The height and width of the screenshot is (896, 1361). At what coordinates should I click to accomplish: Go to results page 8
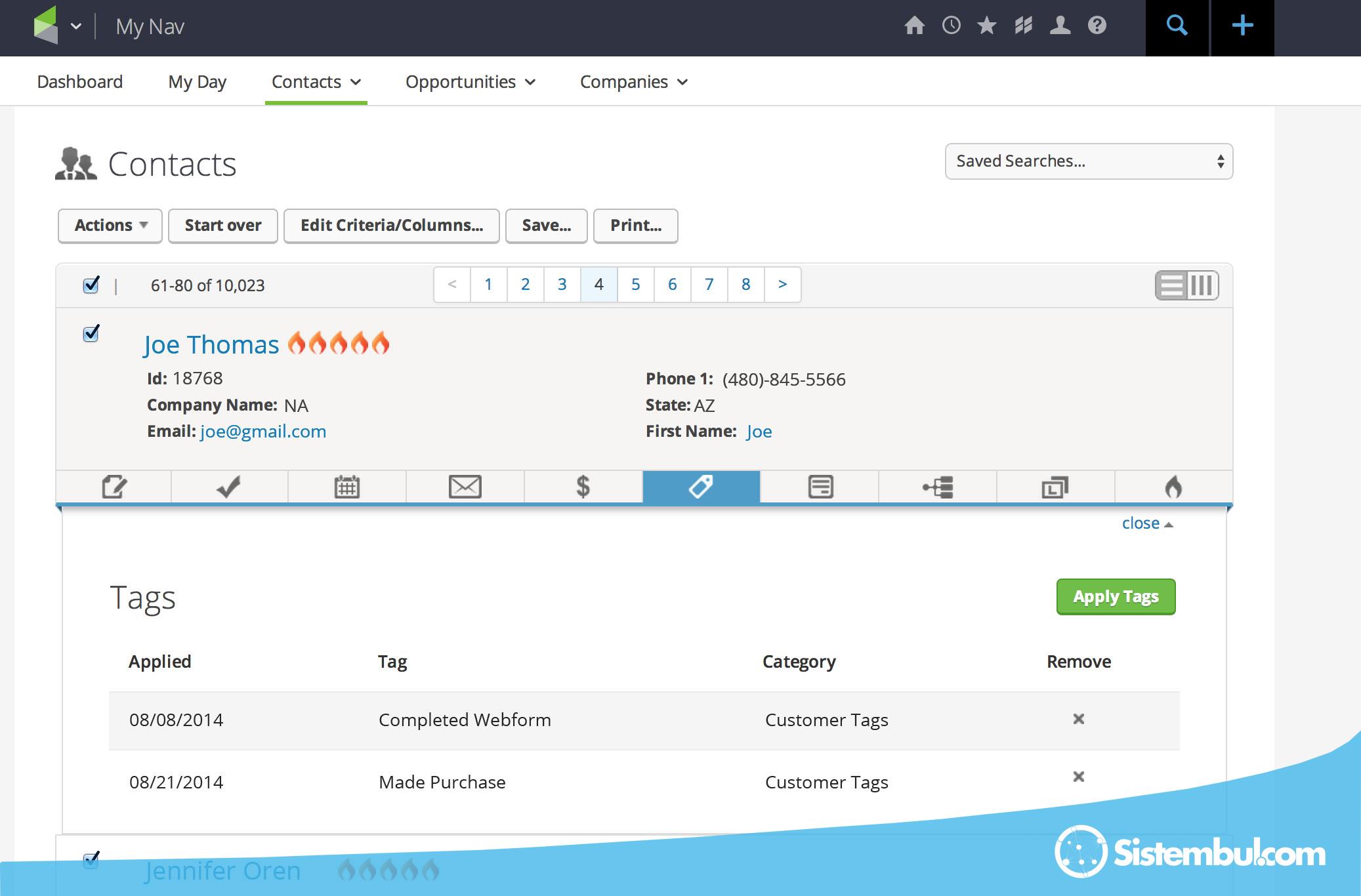point(745,285)
